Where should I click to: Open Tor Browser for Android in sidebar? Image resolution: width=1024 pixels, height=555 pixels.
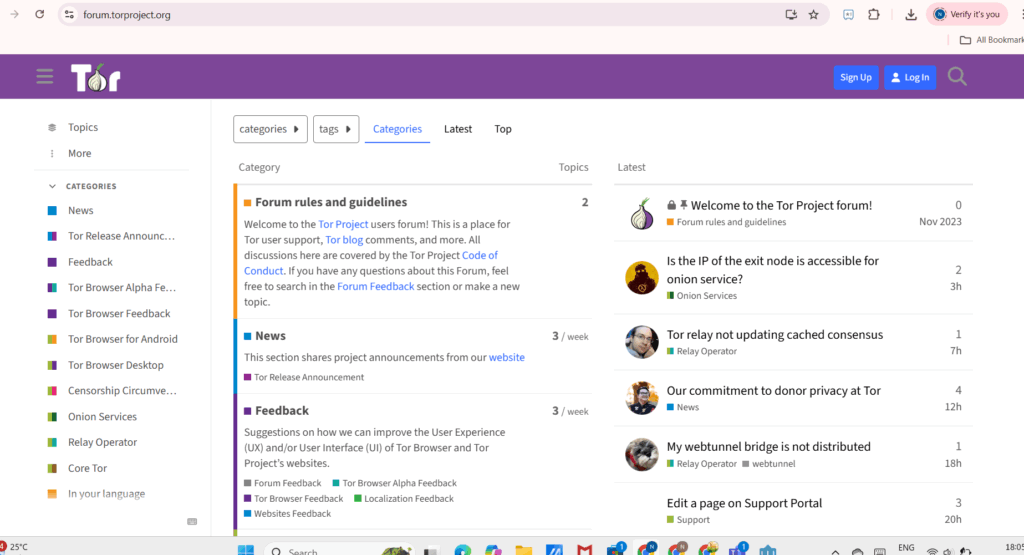coord(123,339)
